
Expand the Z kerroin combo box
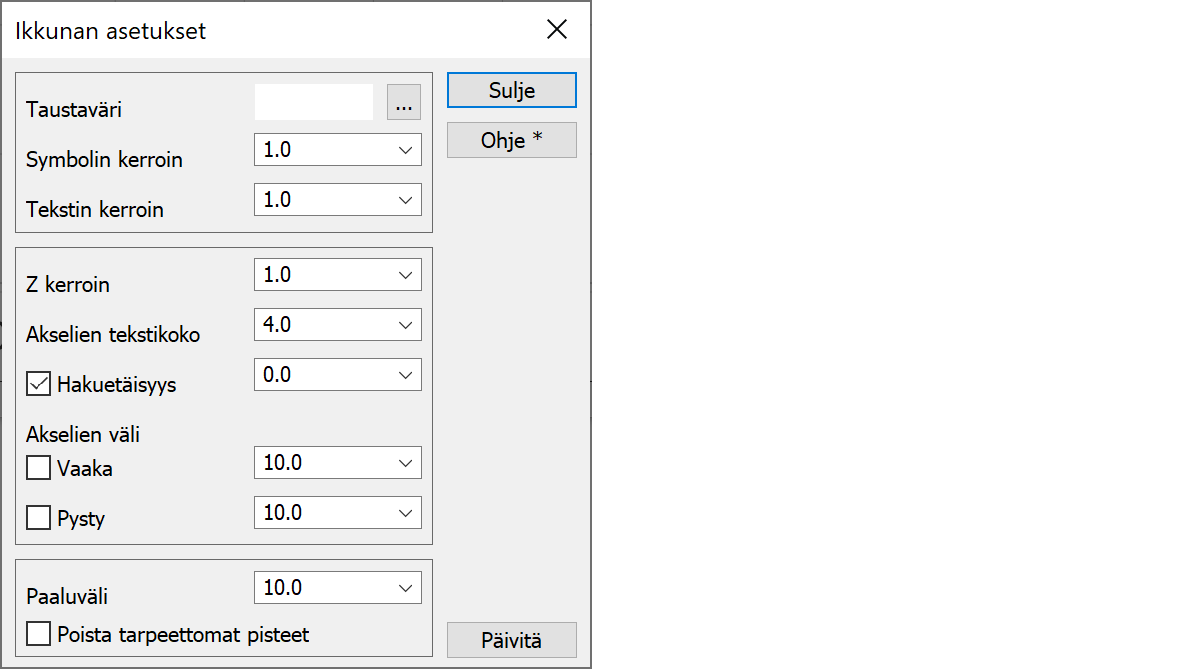[405, 274]
